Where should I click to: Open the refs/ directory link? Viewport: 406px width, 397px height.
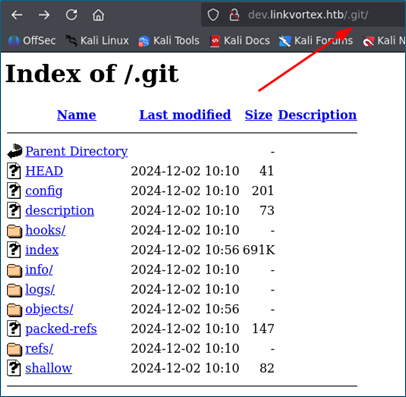39,348
